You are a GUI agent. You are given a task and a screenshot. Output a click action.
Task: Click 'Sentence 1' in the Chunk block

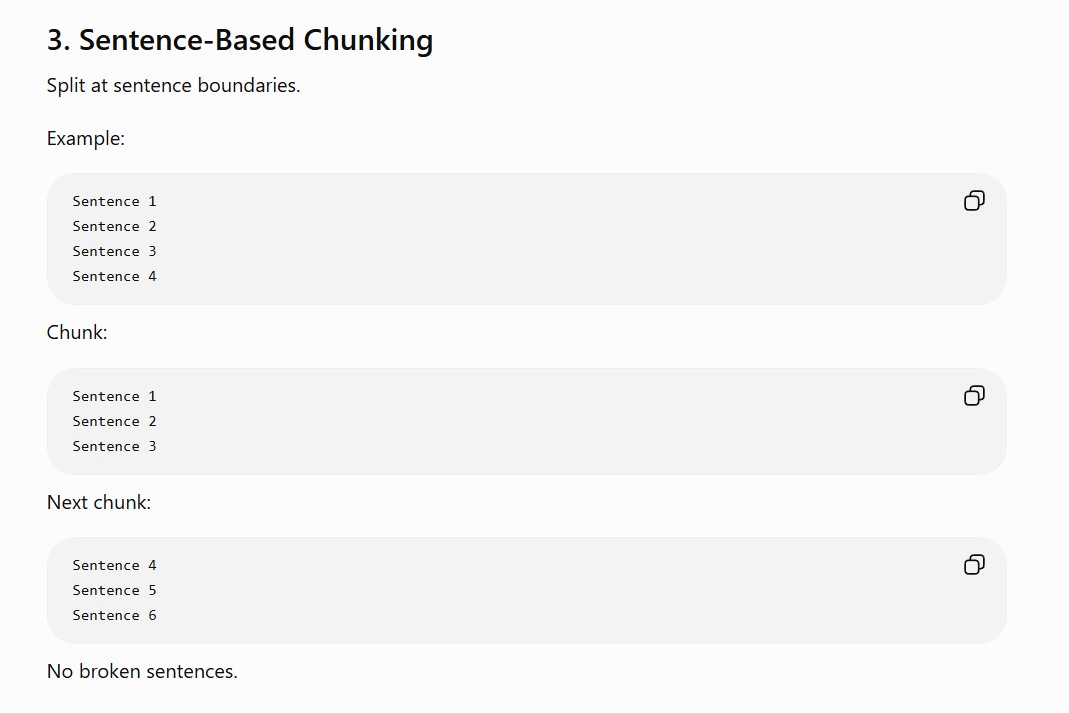[x=115, y=396]
